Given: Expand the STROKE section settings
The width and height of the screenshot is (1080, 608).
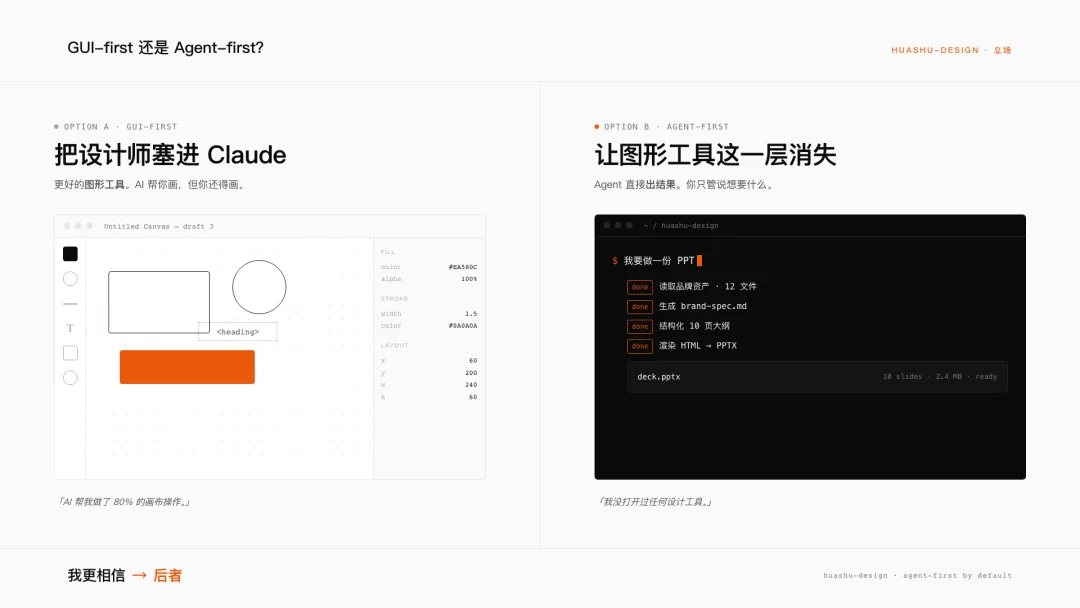Looking at the screenshot, I should pyautogui.click(x=394, y=298).
